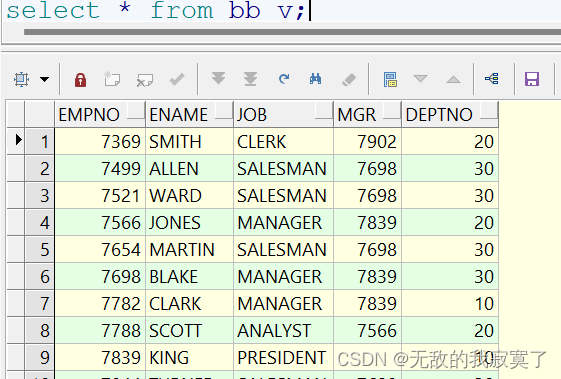Click the SQL editor horizontal scrollbar
Viewport: 561px width, 379px height.
tap(292, 32)
